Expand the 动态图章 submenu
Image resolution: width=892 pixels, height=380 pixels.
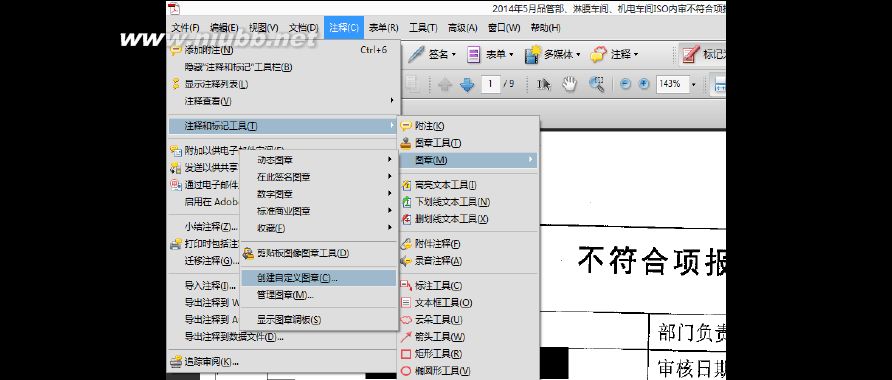(x=319, y=160)
